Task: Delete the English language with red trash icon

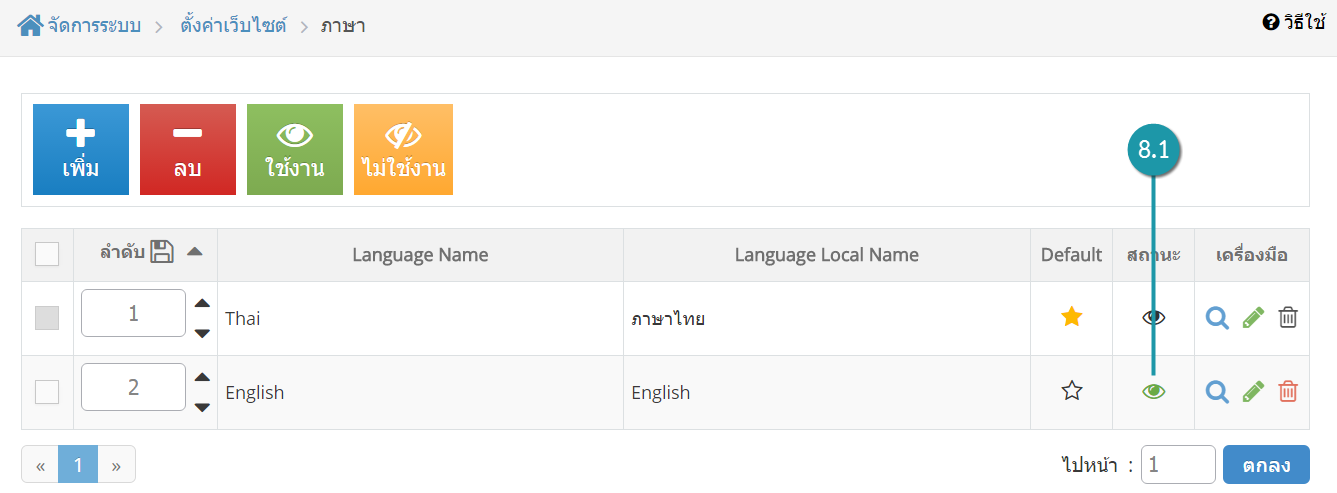Action: point(1288,391)
